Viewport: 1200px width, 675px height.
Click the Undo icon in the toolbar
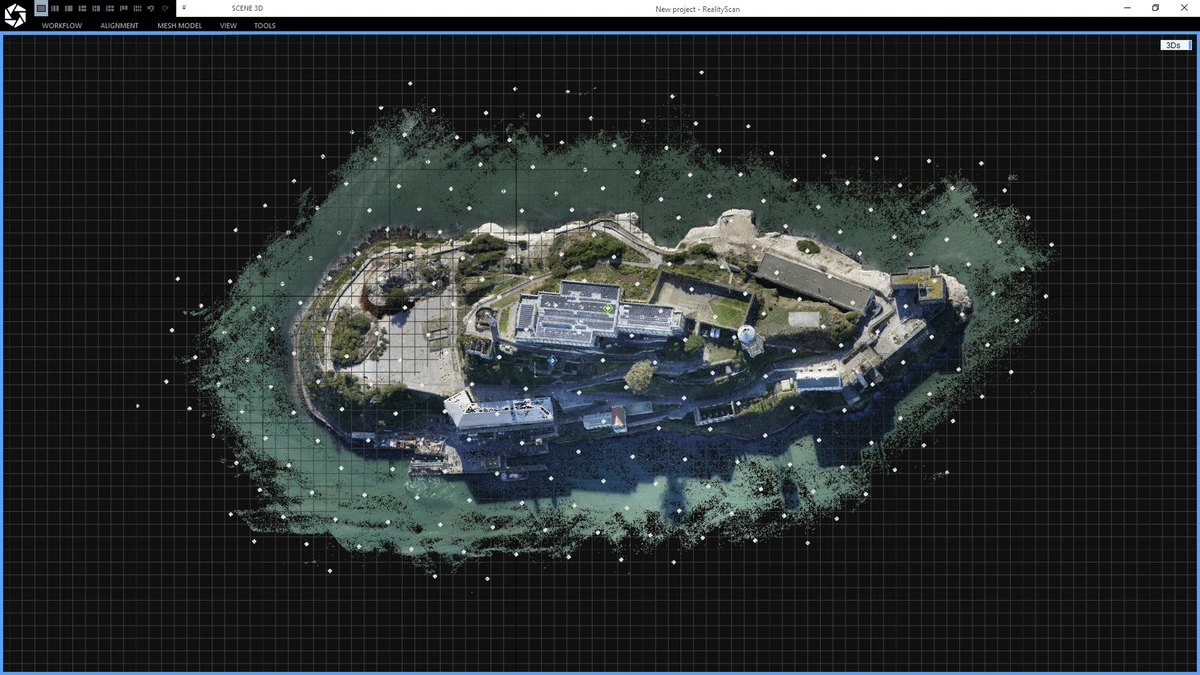151,8
